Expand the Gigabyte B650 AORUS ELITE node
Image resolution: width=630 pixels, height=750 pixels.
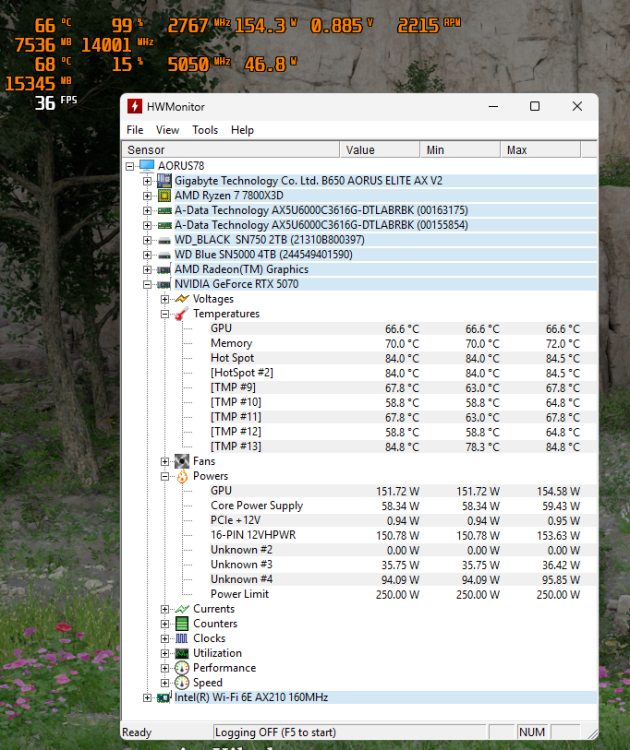147,181
